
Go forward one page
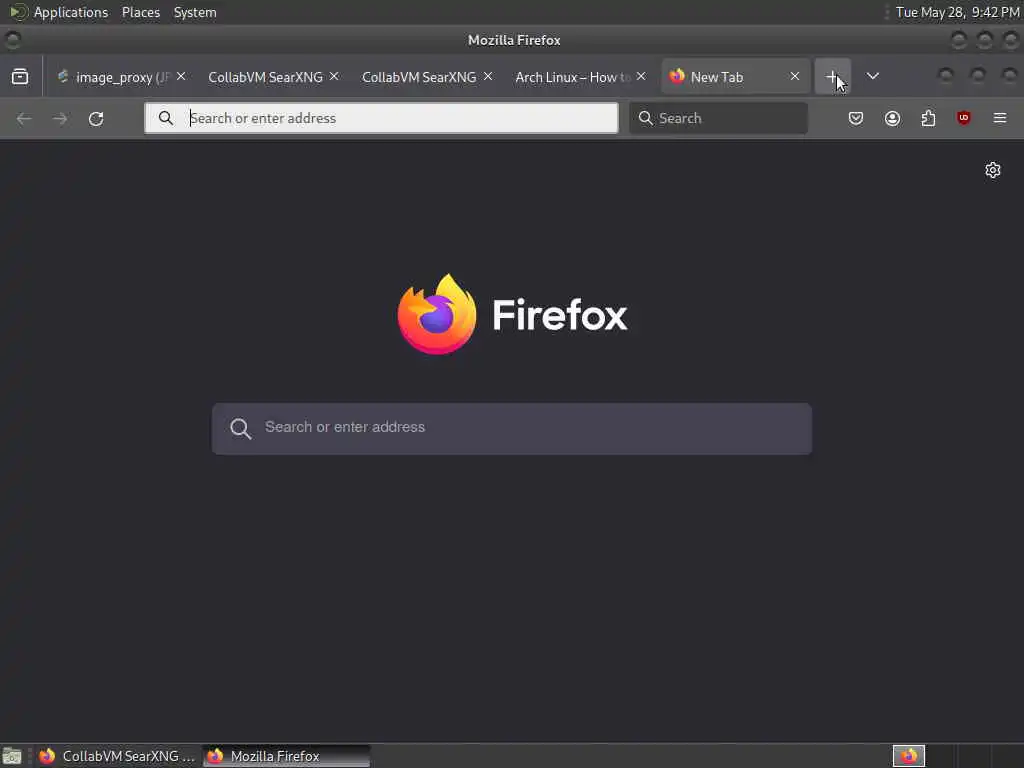pos(60,118)
